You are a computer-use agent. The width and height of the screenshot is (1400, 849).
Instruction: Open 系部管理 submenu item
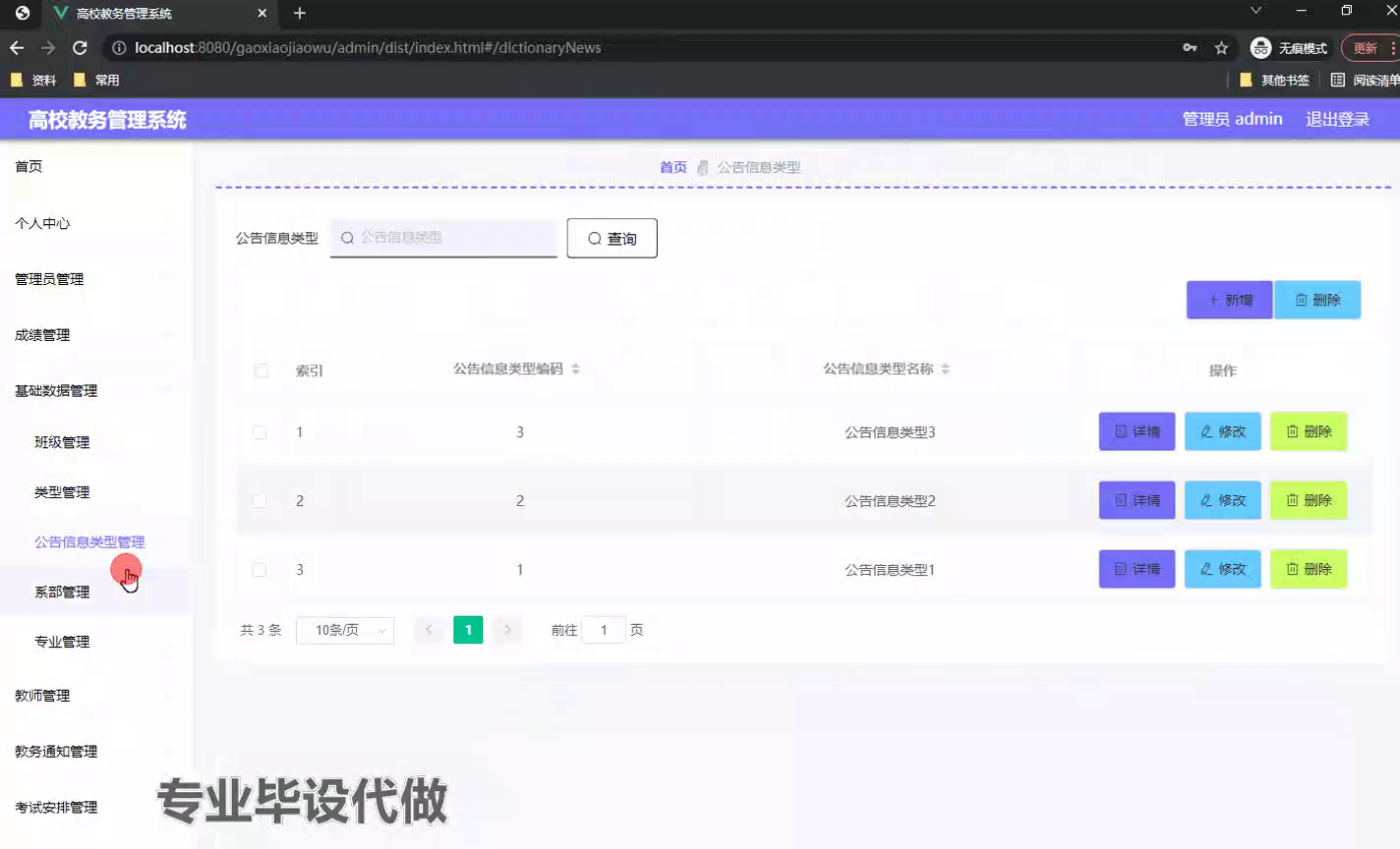click(x=94, y=593)
